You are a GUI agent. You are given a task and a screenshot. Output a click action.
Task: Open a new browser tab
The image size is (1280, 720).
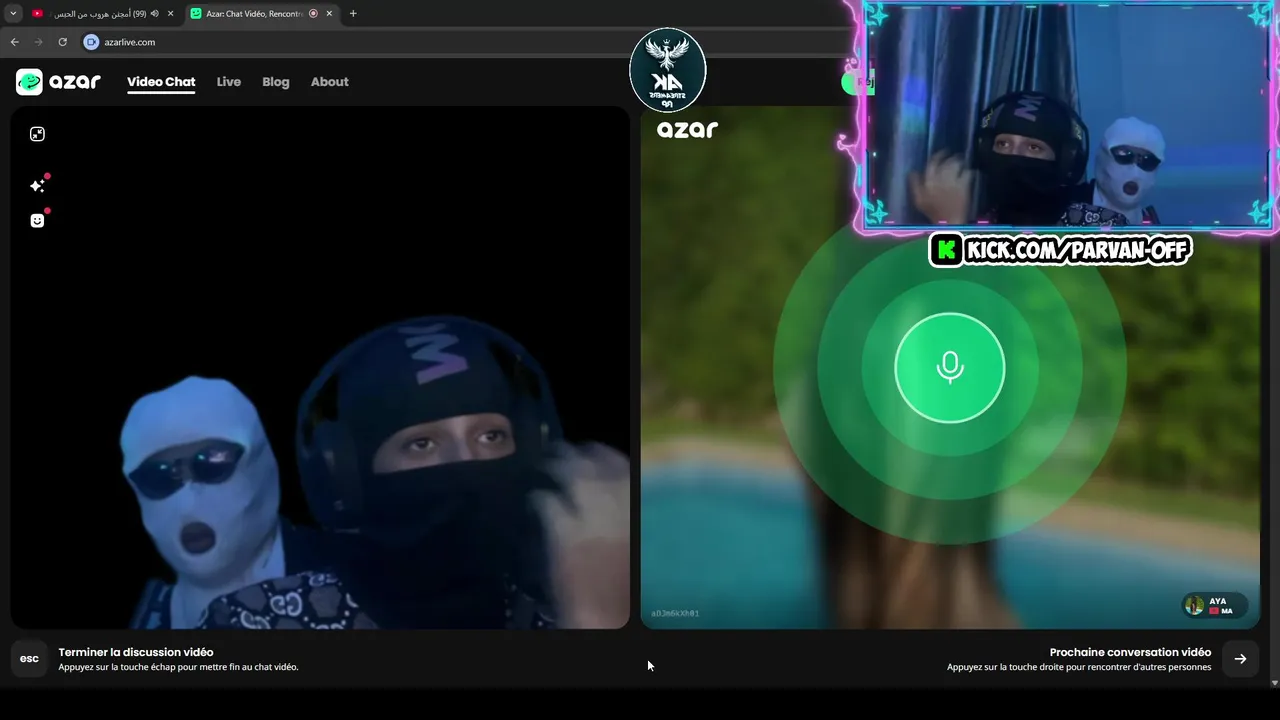[x=353, y=14]
